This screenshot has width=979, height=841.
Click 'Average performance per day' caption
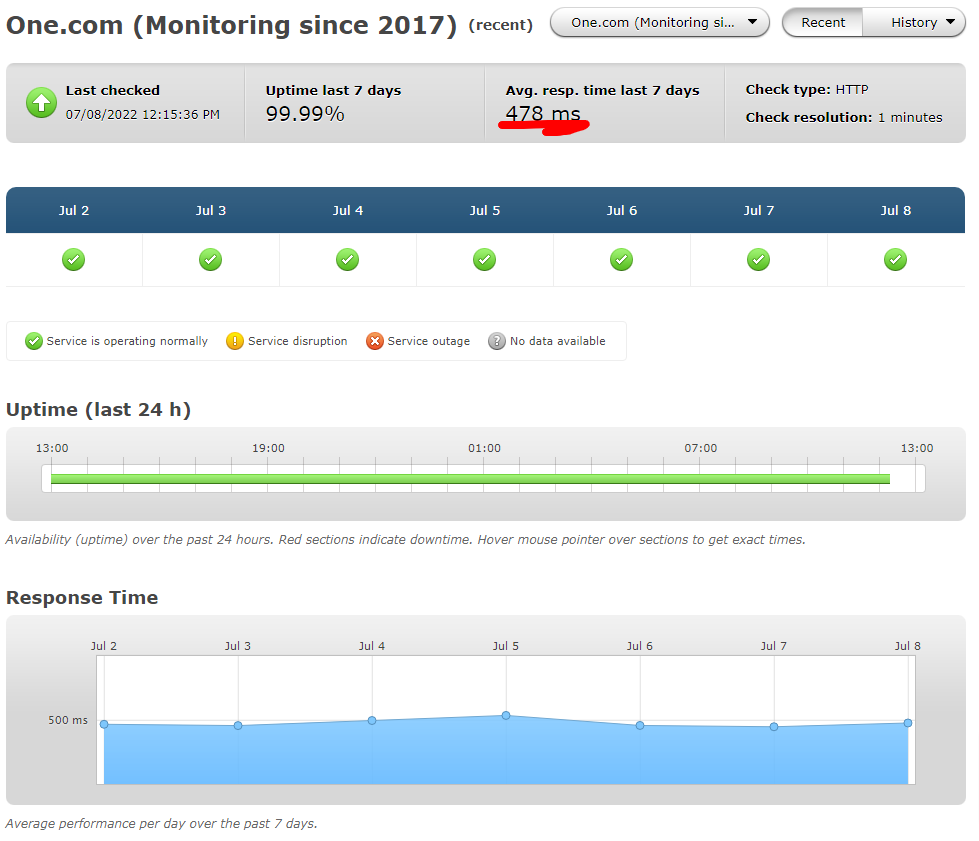(161, 824)
